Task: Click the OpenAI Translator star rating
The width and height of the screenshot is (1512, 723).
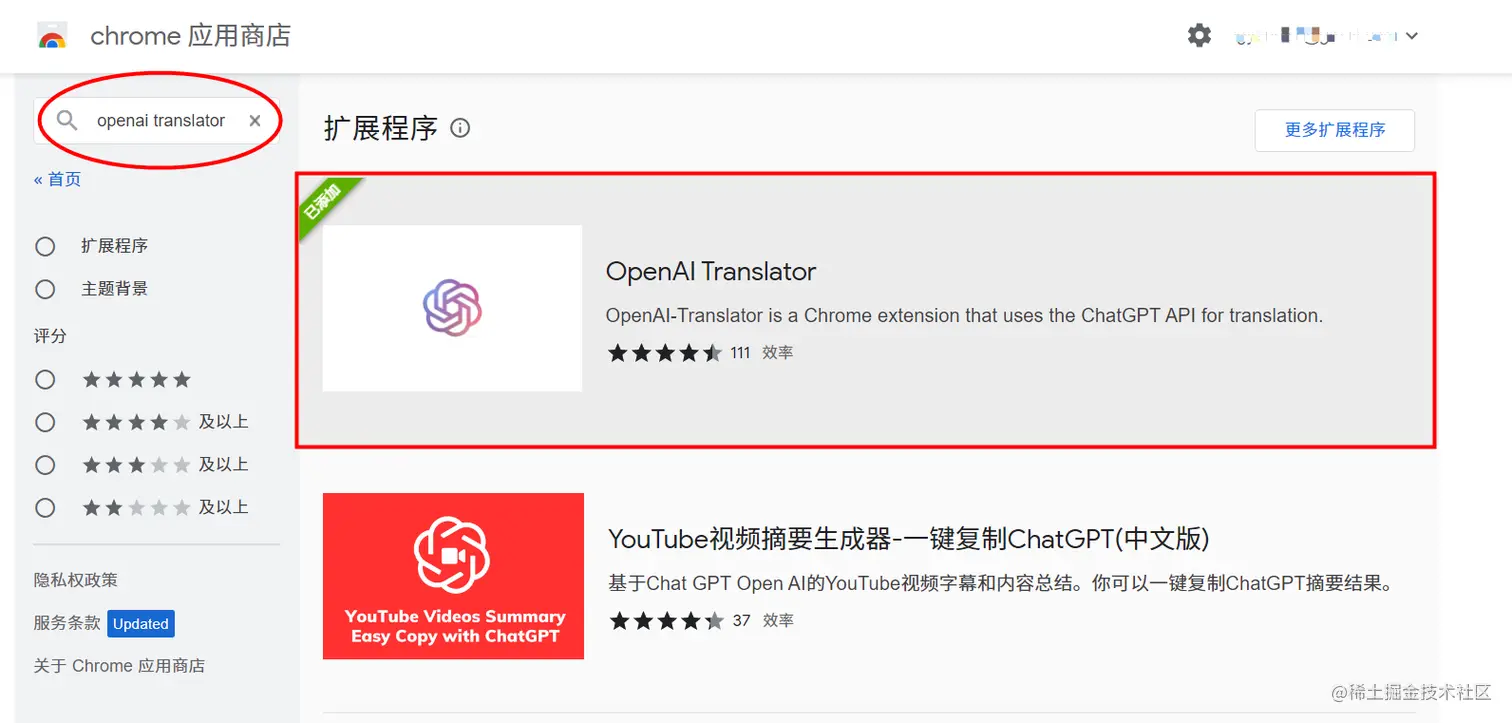Action: (x=665, y=353)
